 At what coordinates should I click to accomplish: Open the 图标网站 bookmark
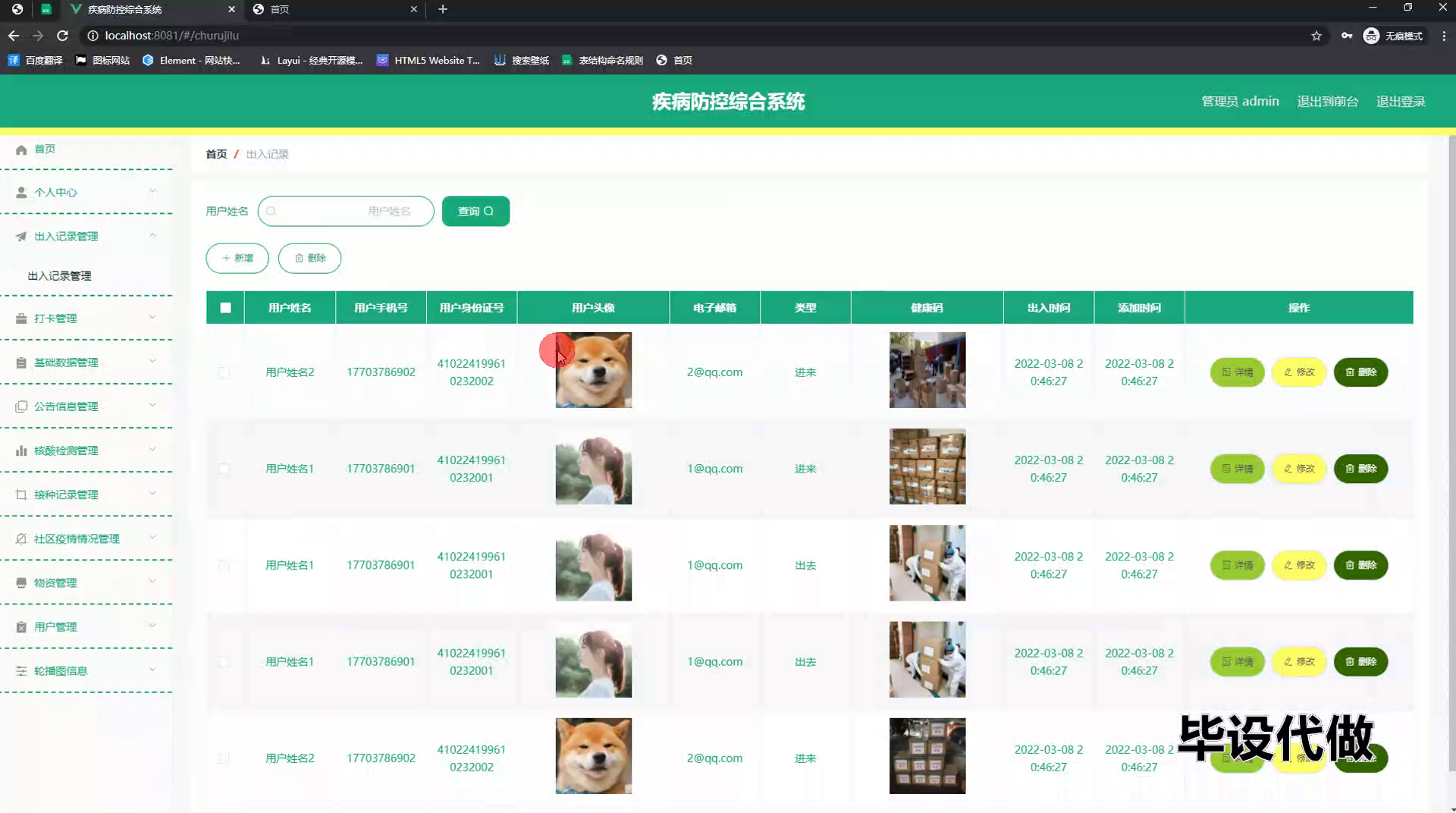click(x=102, y=60)
